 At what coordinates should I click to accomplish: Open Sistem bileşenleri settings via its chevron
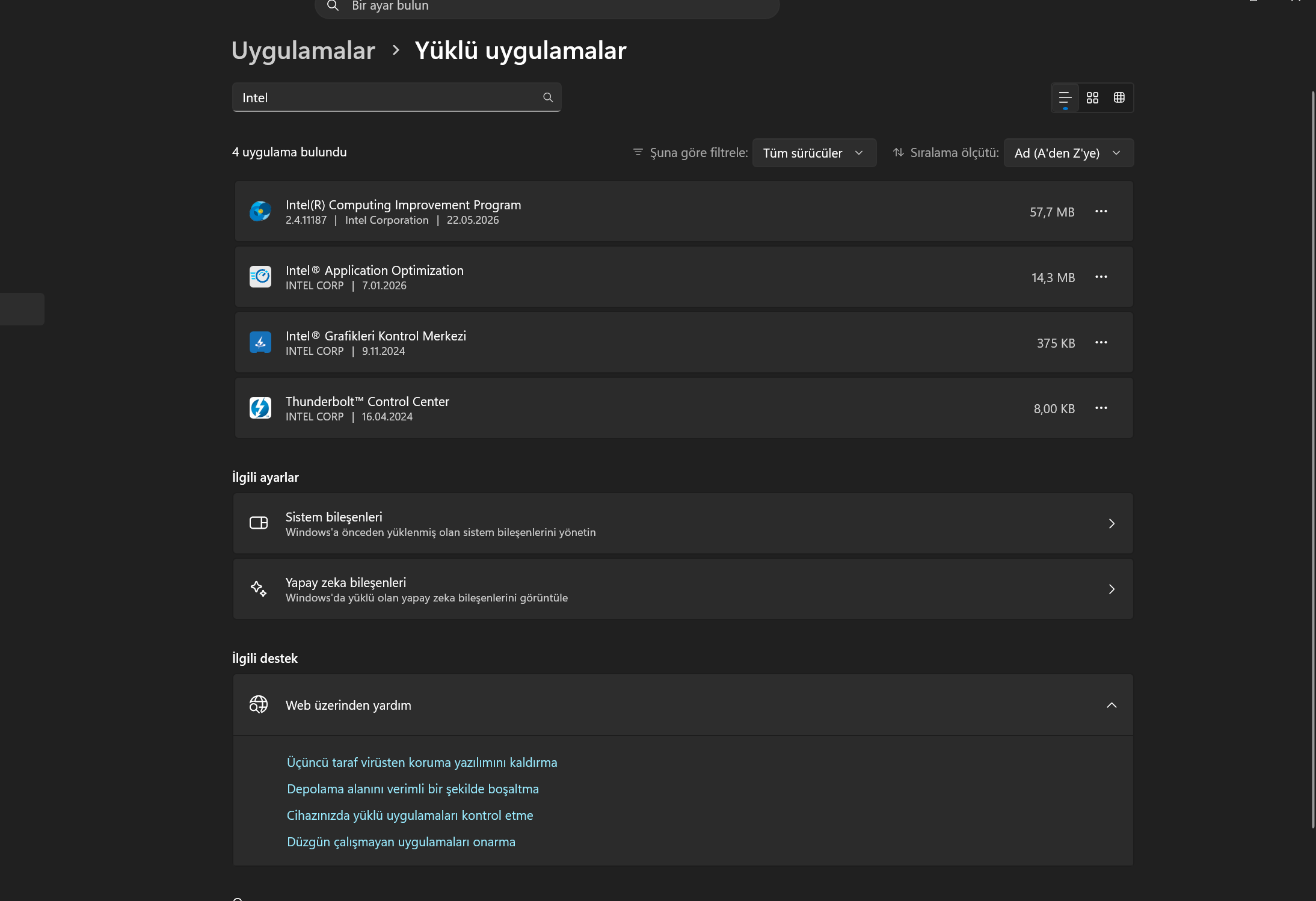(x=1111, y=523)
